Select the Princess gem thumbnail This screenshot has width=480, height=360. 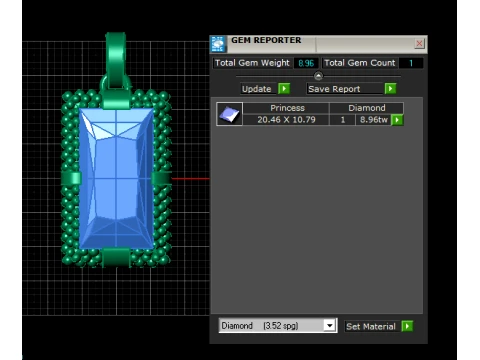229,114
